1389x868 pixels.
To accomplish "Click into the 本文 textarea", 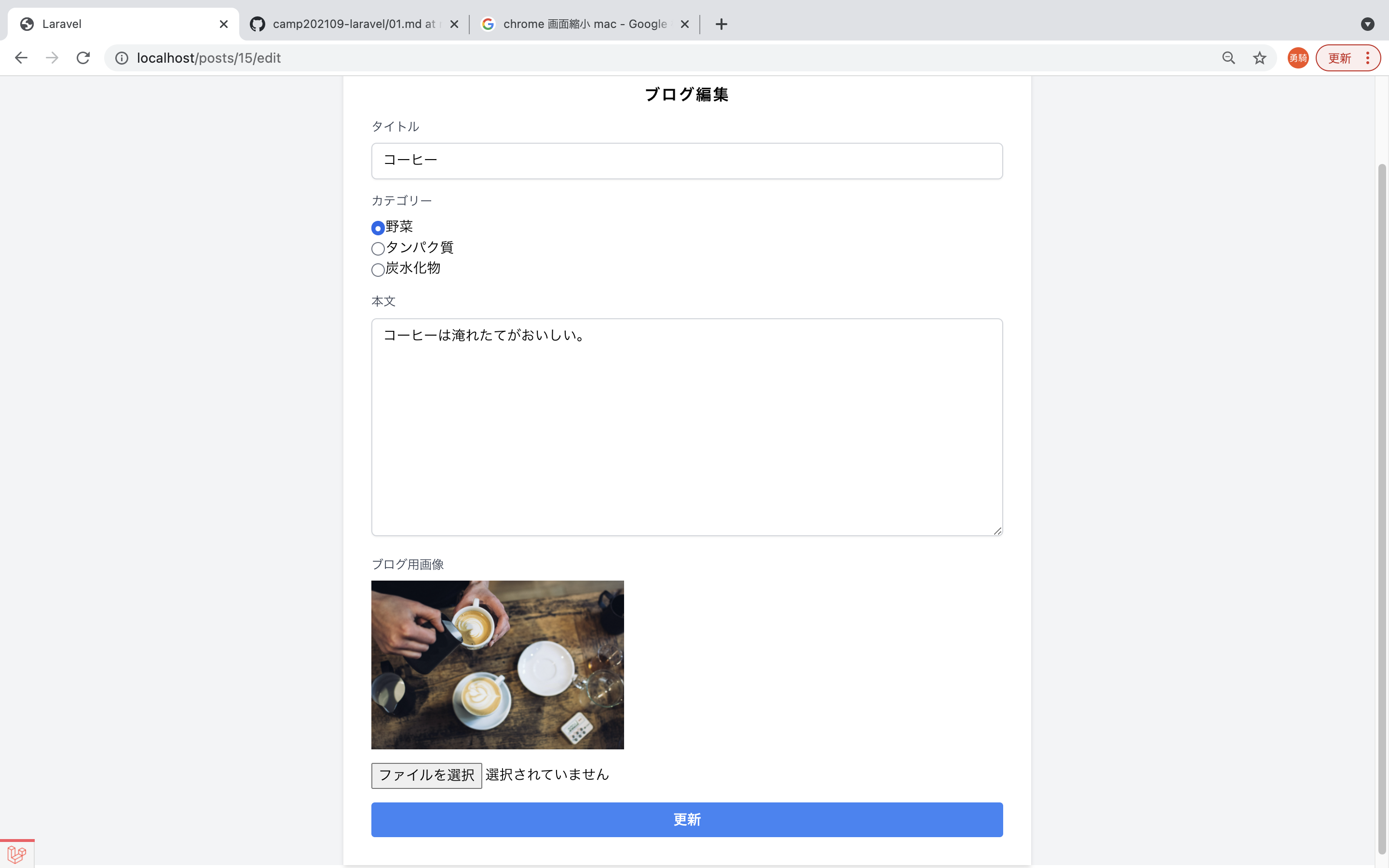I will pyautogui.click(x=687, y=427).
